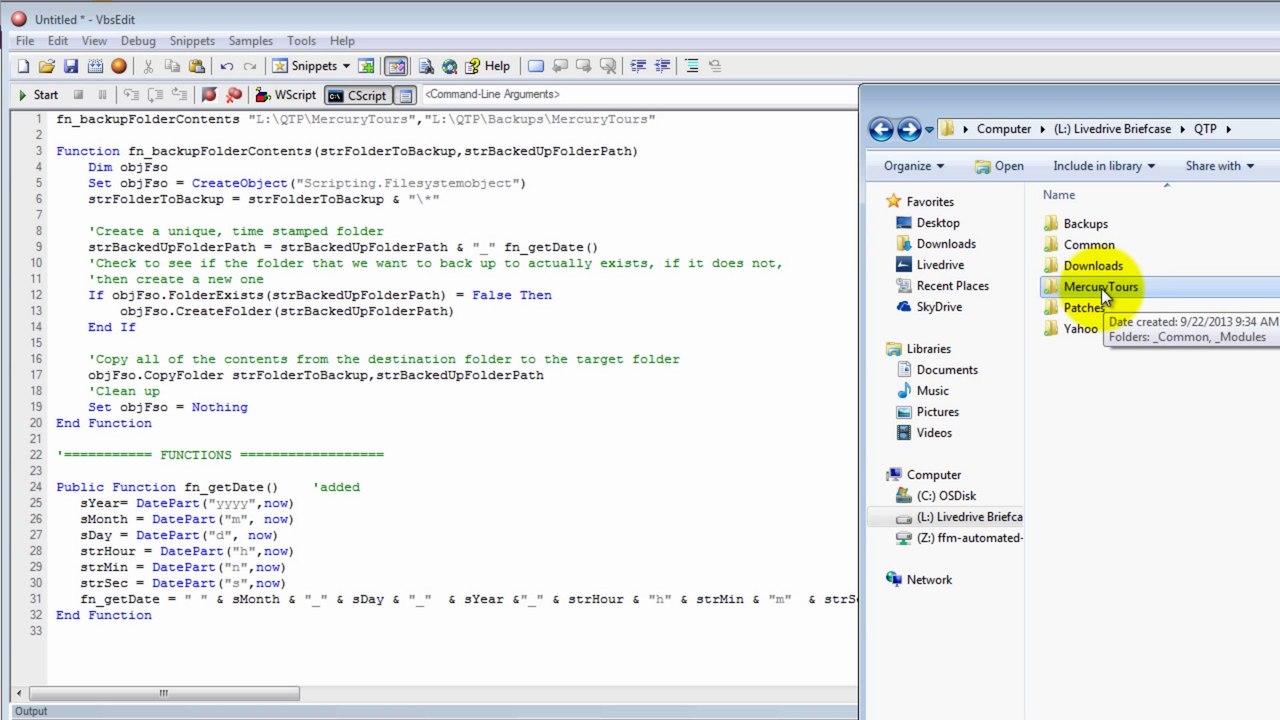1280x720 pixels.
Task: Expand the Organize dropdown
Action: 914,166
